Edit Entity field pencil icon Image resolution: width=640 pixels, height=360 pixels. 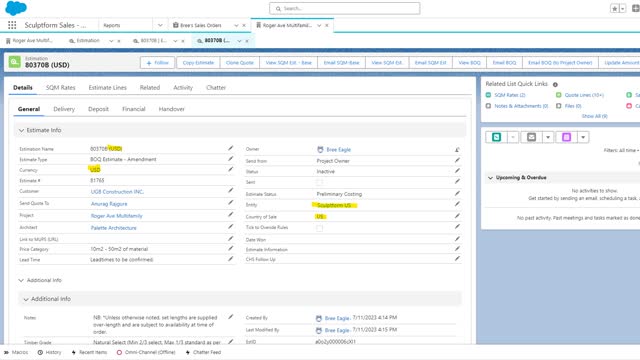457,204
